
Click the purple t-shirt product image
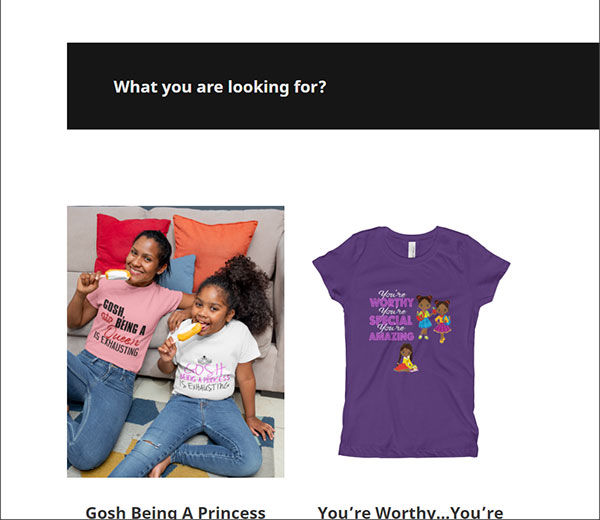[411, 341]
